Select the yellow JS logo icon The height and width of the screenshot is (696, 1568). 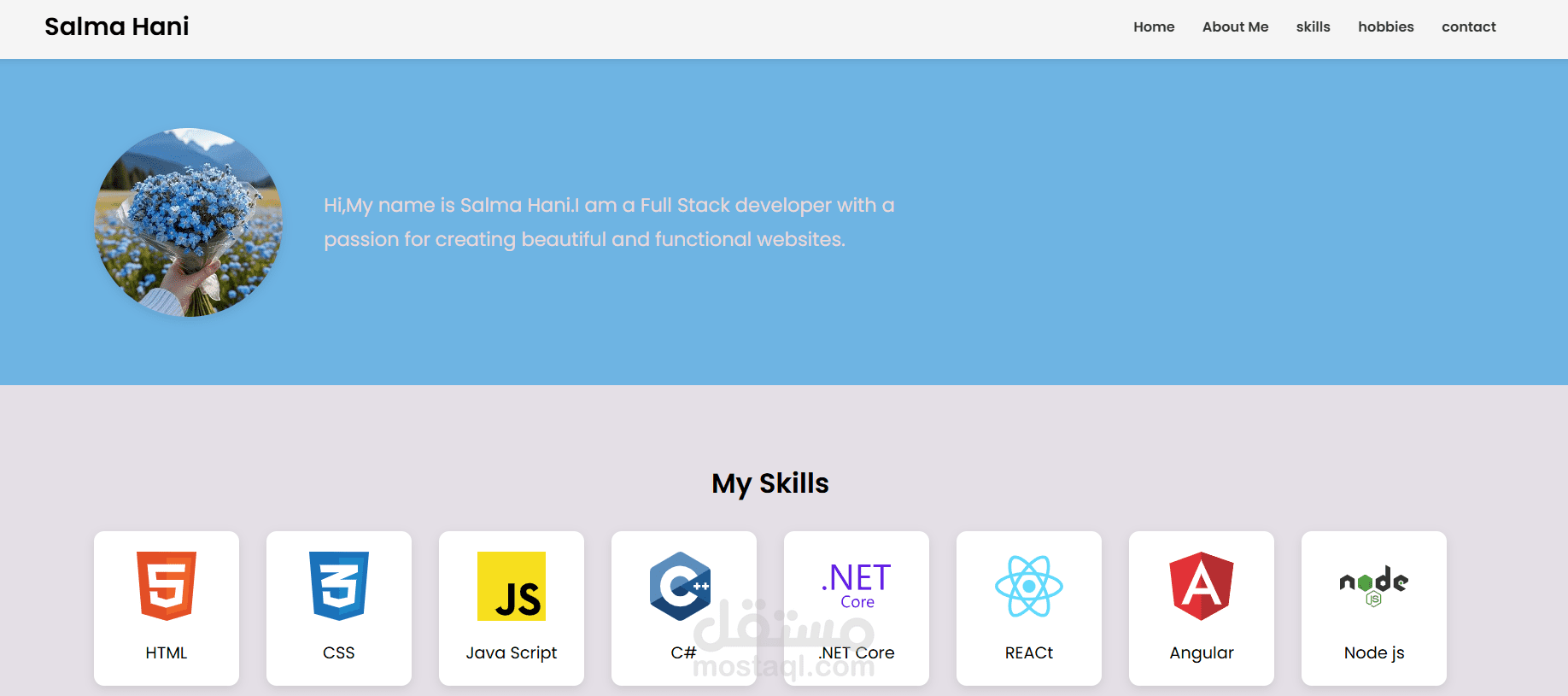[x=512, y=586]
